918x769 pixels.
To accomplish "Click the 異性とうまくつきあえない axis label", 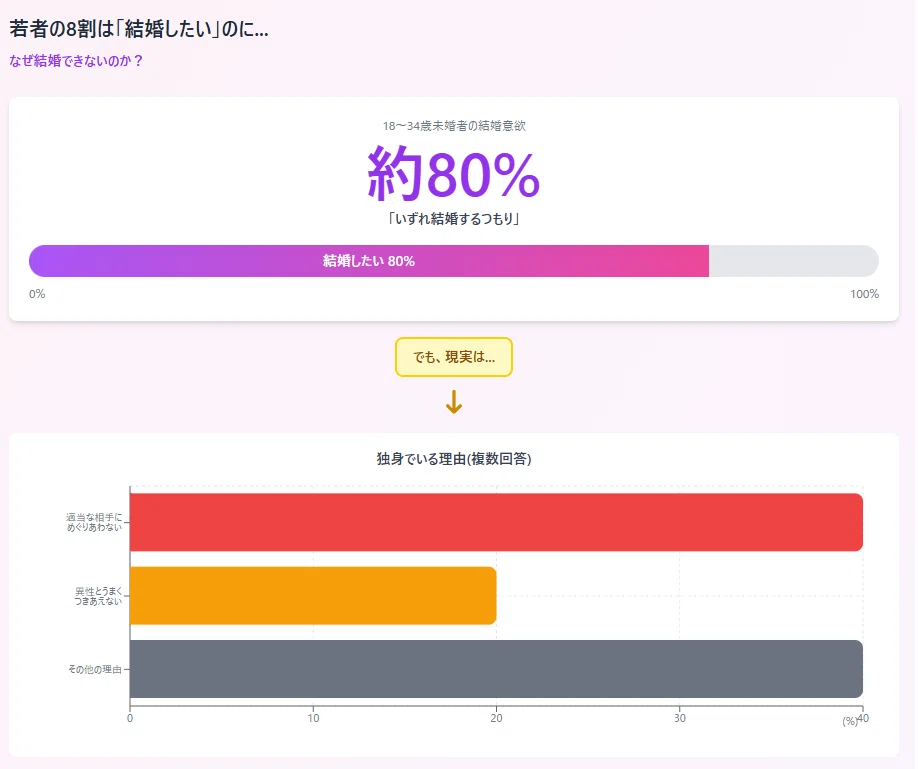I will [98, 596].
